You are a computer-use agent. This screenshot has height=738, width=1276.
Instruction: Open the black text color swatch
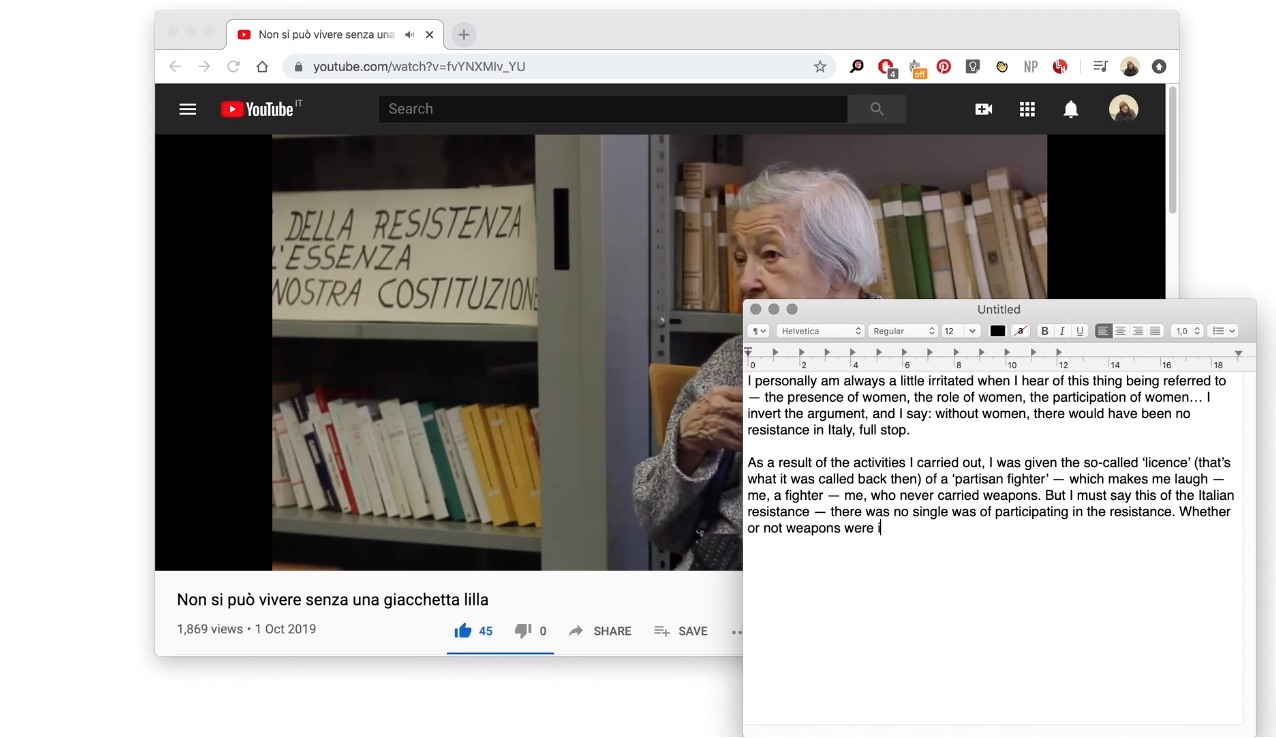(x=997, y=331)
